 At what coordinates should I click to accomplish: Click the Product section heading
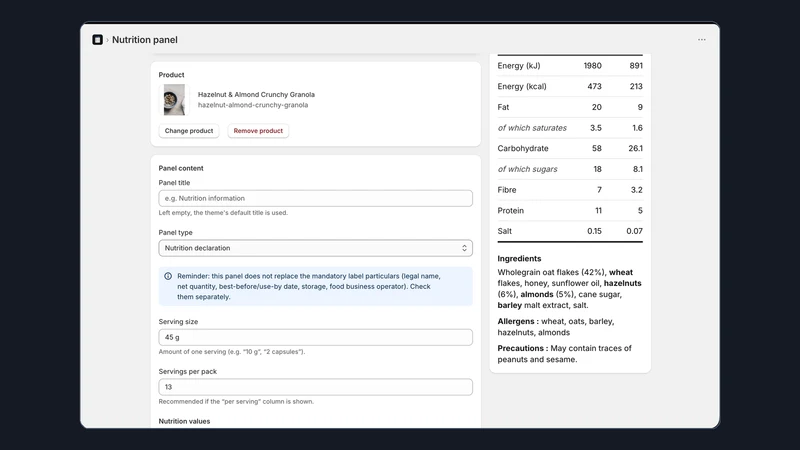tap(171, 75)
